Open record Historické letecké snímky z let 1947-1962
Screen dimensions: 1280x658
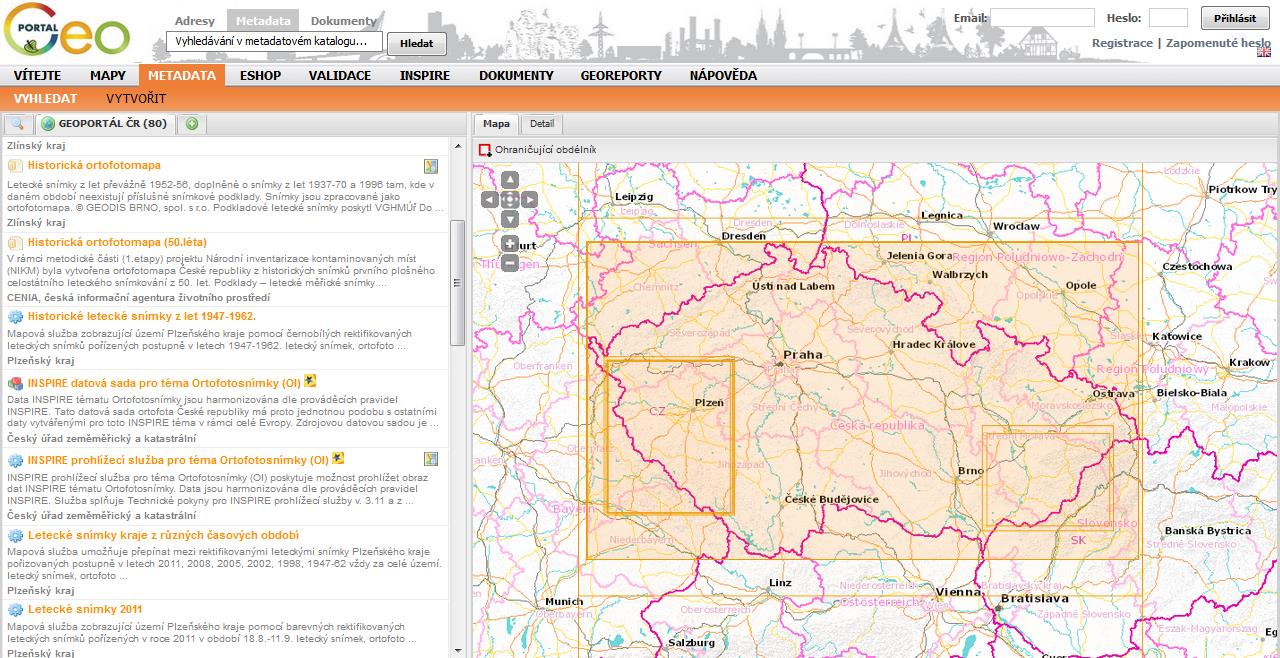[x=142, y=316]
